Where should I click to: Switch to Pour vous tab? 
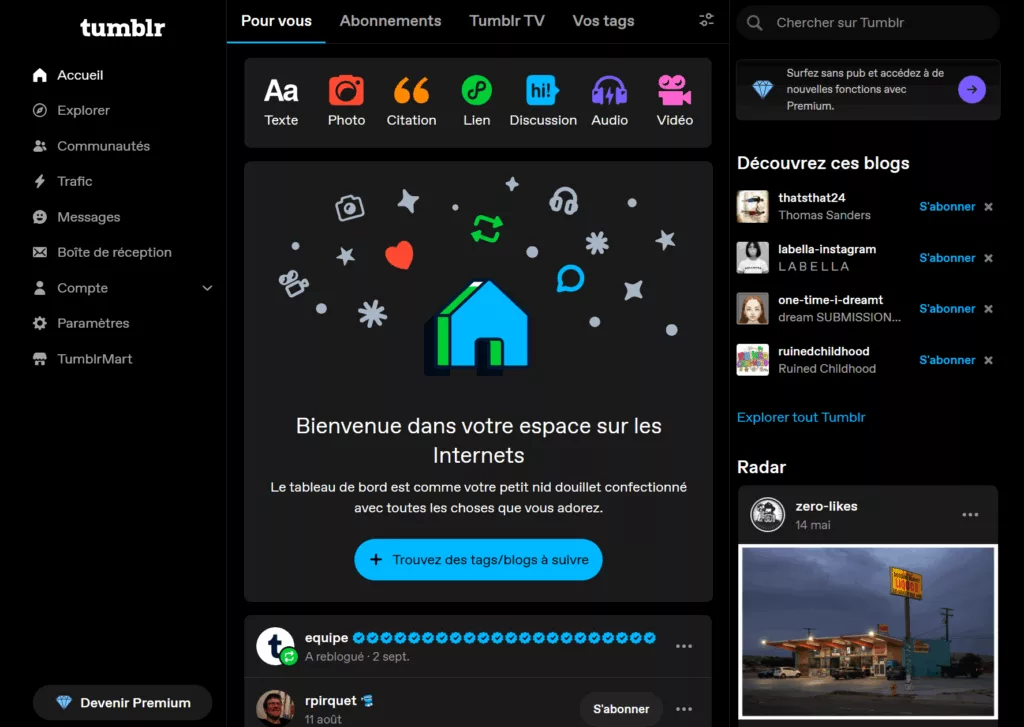tap(276, 21)
